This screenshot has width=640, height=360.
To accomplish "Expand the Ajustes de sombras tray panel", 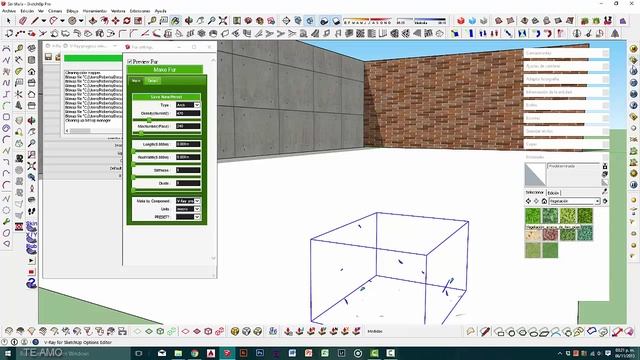I will tap(566, 66).
